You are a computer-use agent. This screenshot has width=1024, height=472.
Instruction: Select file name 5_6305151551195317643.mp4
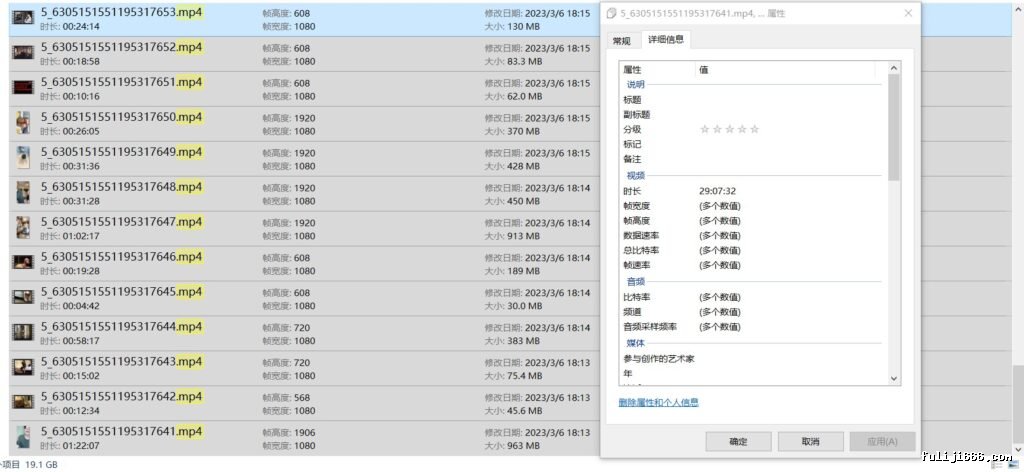pos(121,362)
